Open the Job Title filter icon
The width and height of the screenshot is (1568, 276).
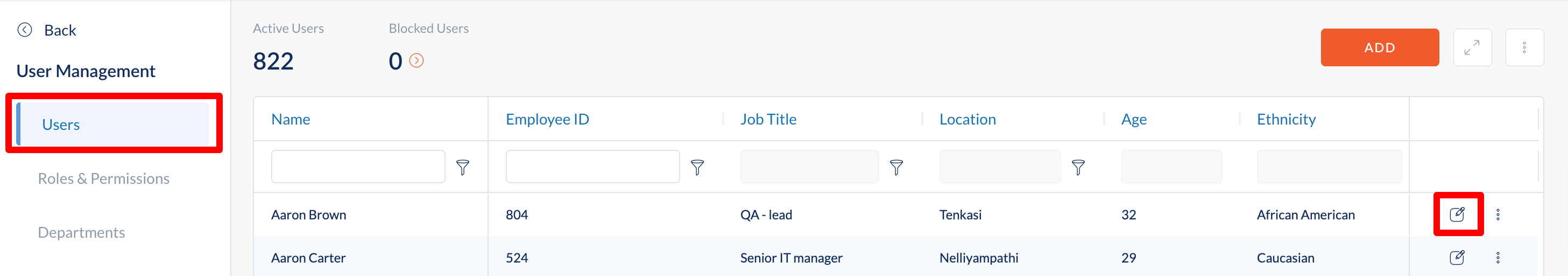click(896, 168)
